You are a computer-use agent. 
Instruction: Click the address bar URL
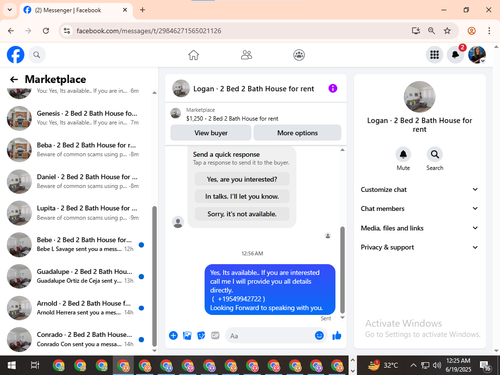click(149, 31)
